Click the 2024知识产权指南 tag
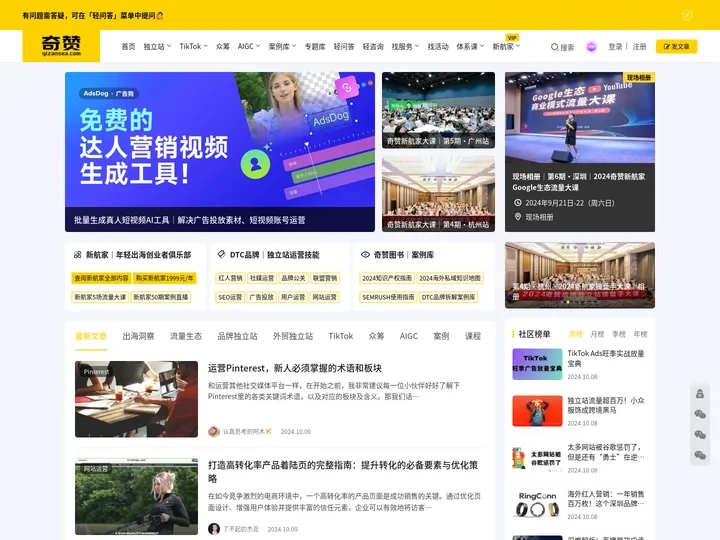Image resolution: width=720 pixels, height=540 pixels. 387,278
